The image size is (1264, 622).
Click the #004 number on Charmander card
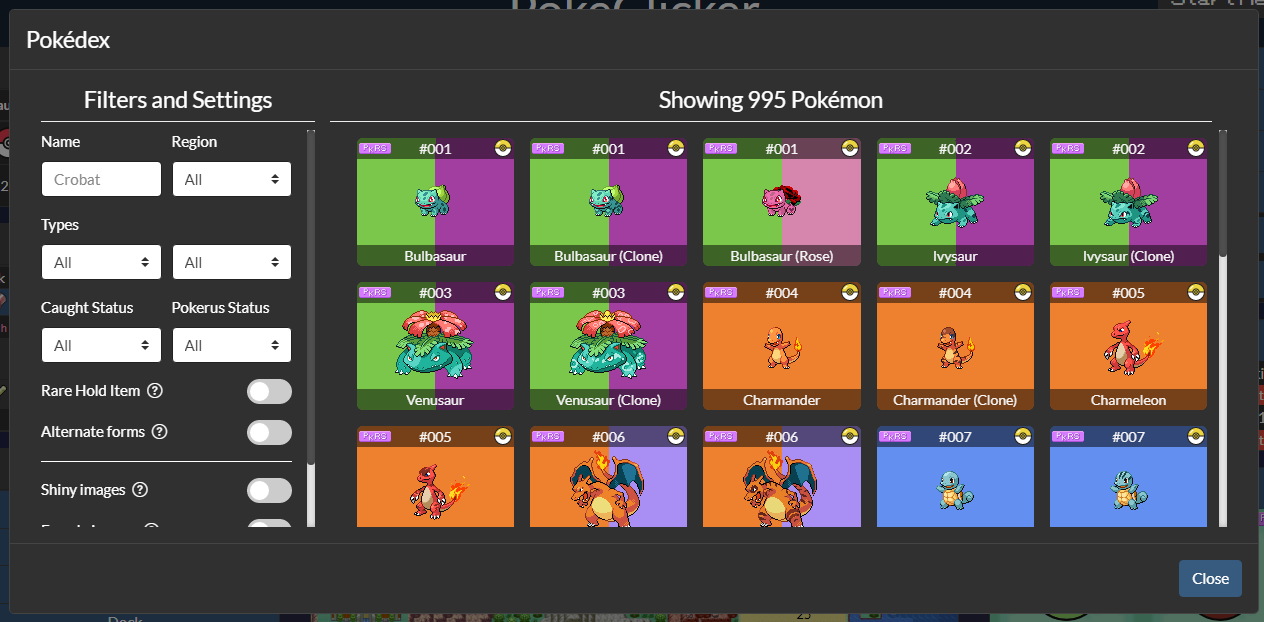(x=782, y=293)
